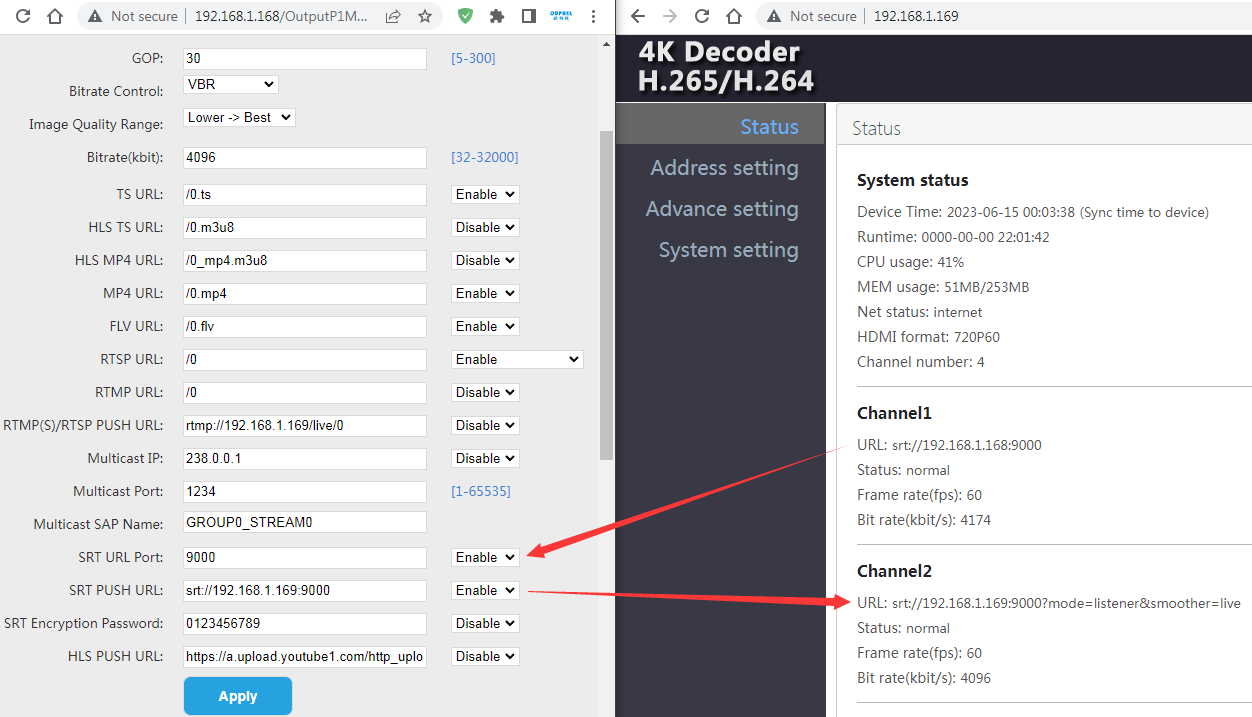Viewport: 1252px width, 717px height.
Task: Click the back arrow in right browser
Action: click(637, 16)
